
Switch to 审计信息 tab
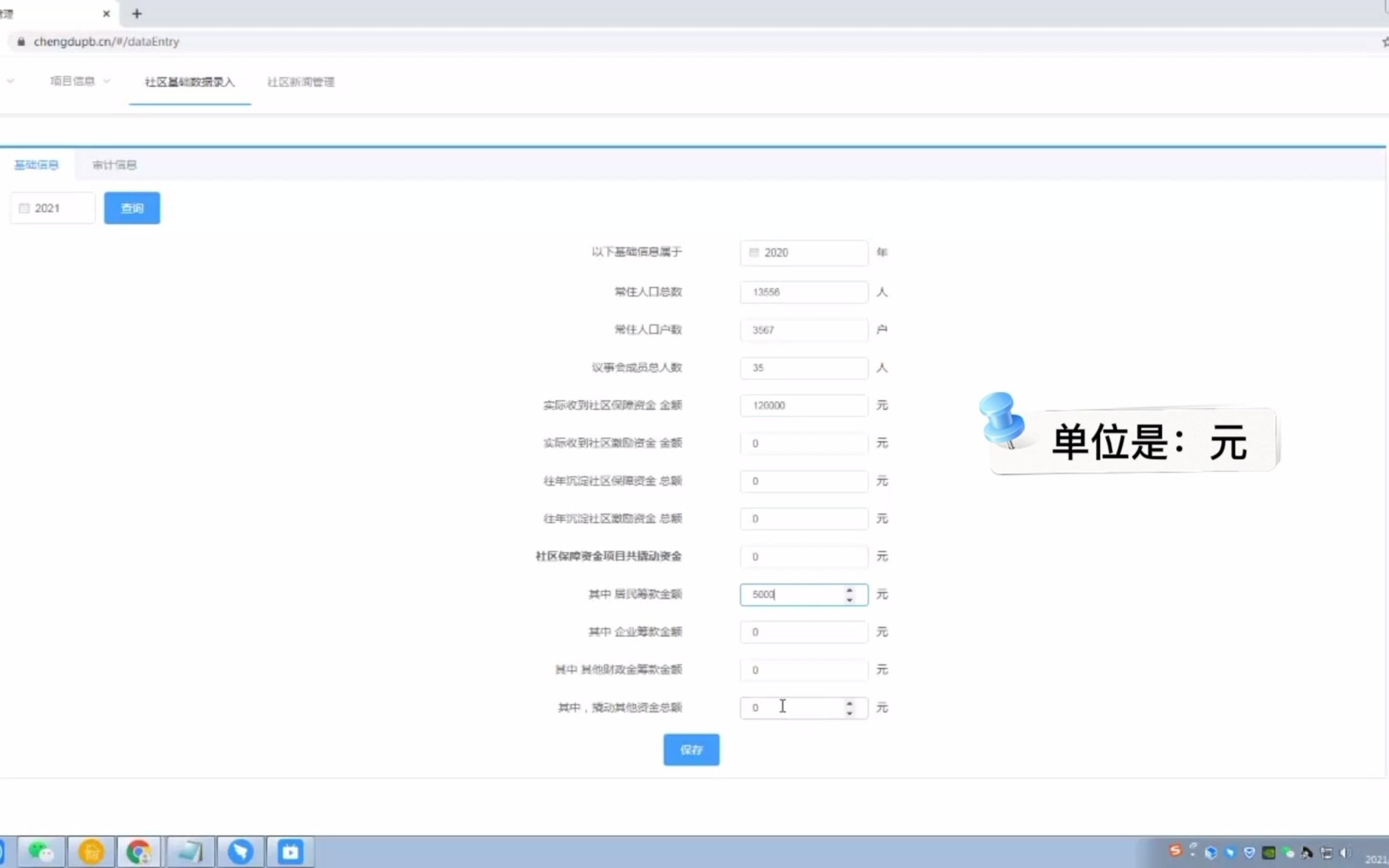[x=114, y=165]
